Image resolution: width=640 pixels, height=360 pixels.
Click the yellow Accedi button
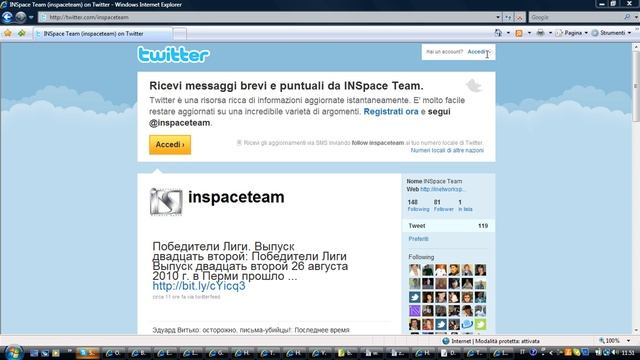[x=170, y=145]
